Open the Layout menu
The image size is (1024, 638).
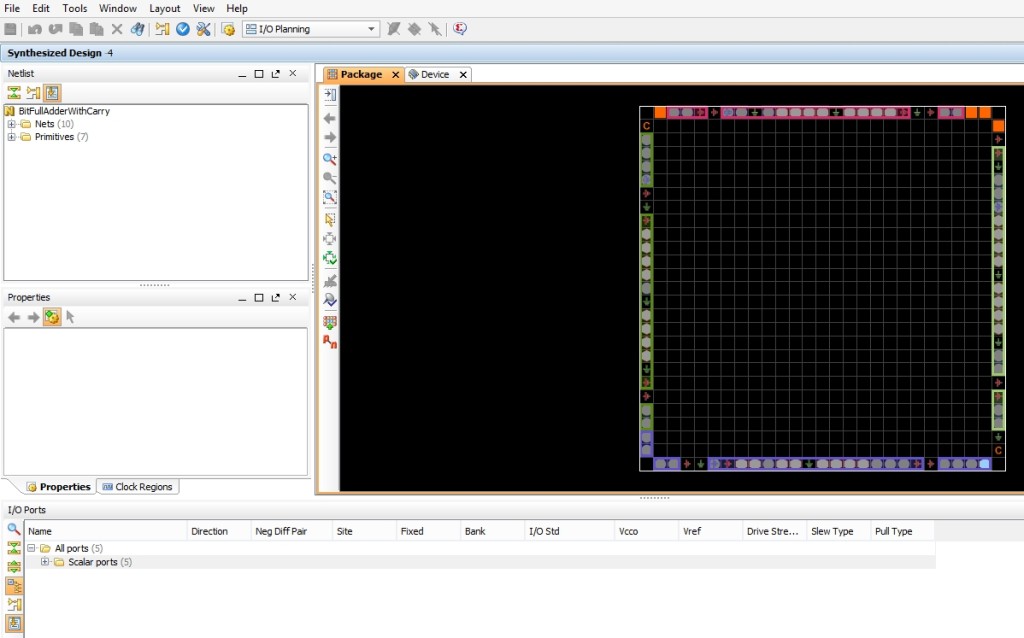pyautogui.click(x=164, y=8)
